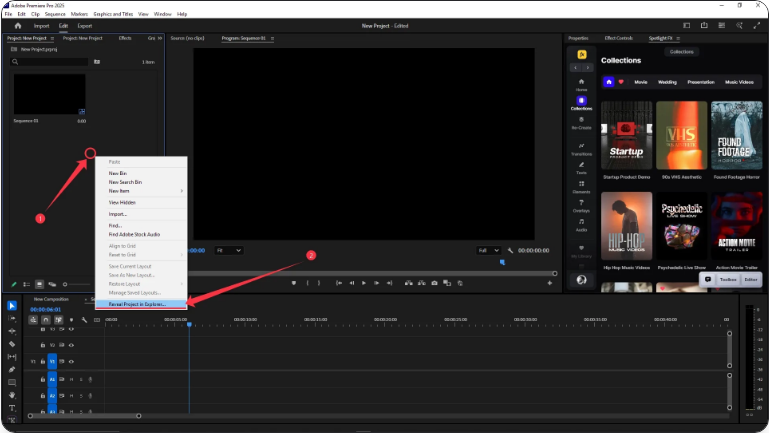Screen dimensions: 769x433
Task: Toggle snapping magnet in timeline
Action: click(x=45, y=320)
